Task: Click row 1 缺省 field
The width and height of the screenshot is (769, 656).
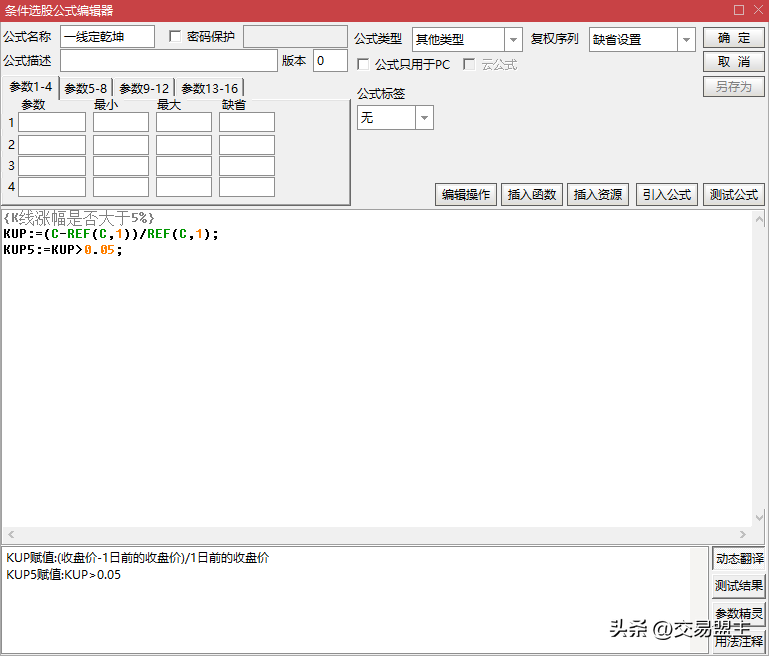Action: pos(247,122)
